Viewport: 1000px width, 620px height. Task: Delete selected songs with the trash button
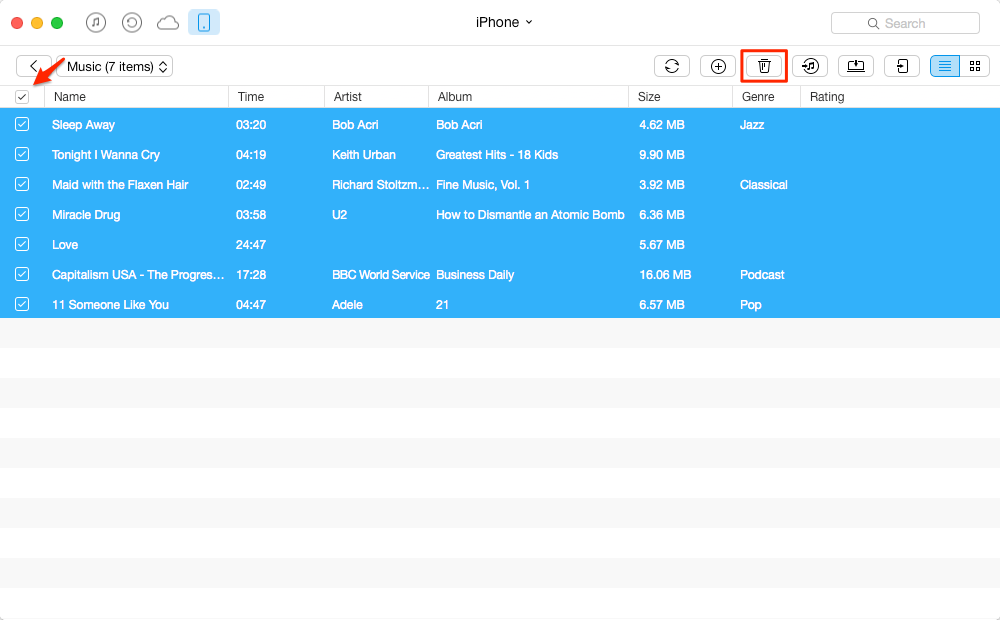[x=764, y=66]
